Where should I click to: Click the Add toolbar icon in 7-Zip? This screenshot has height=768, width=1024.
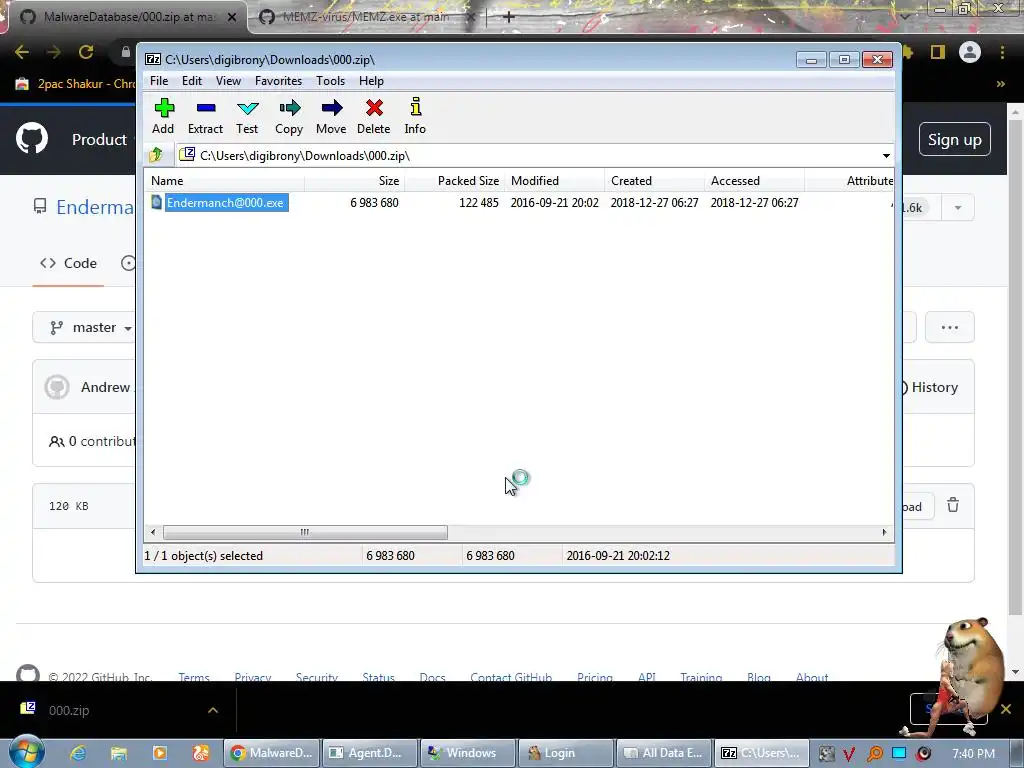tap(163, 116)
